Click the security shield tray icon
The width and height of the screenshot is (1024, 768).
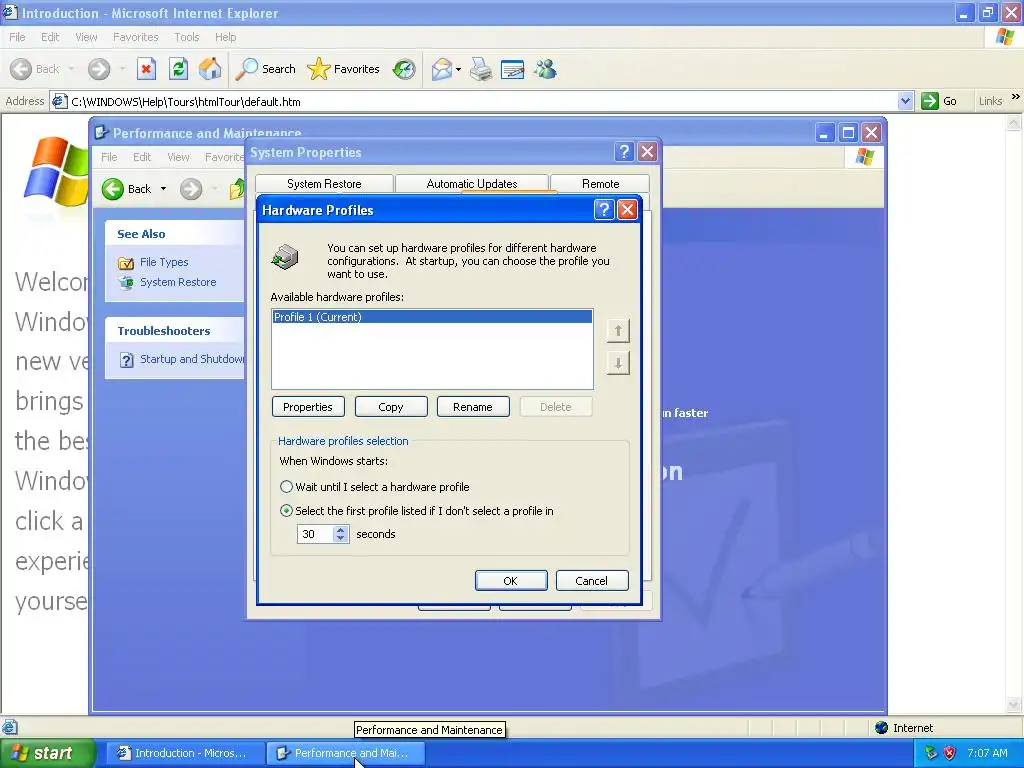950,753
